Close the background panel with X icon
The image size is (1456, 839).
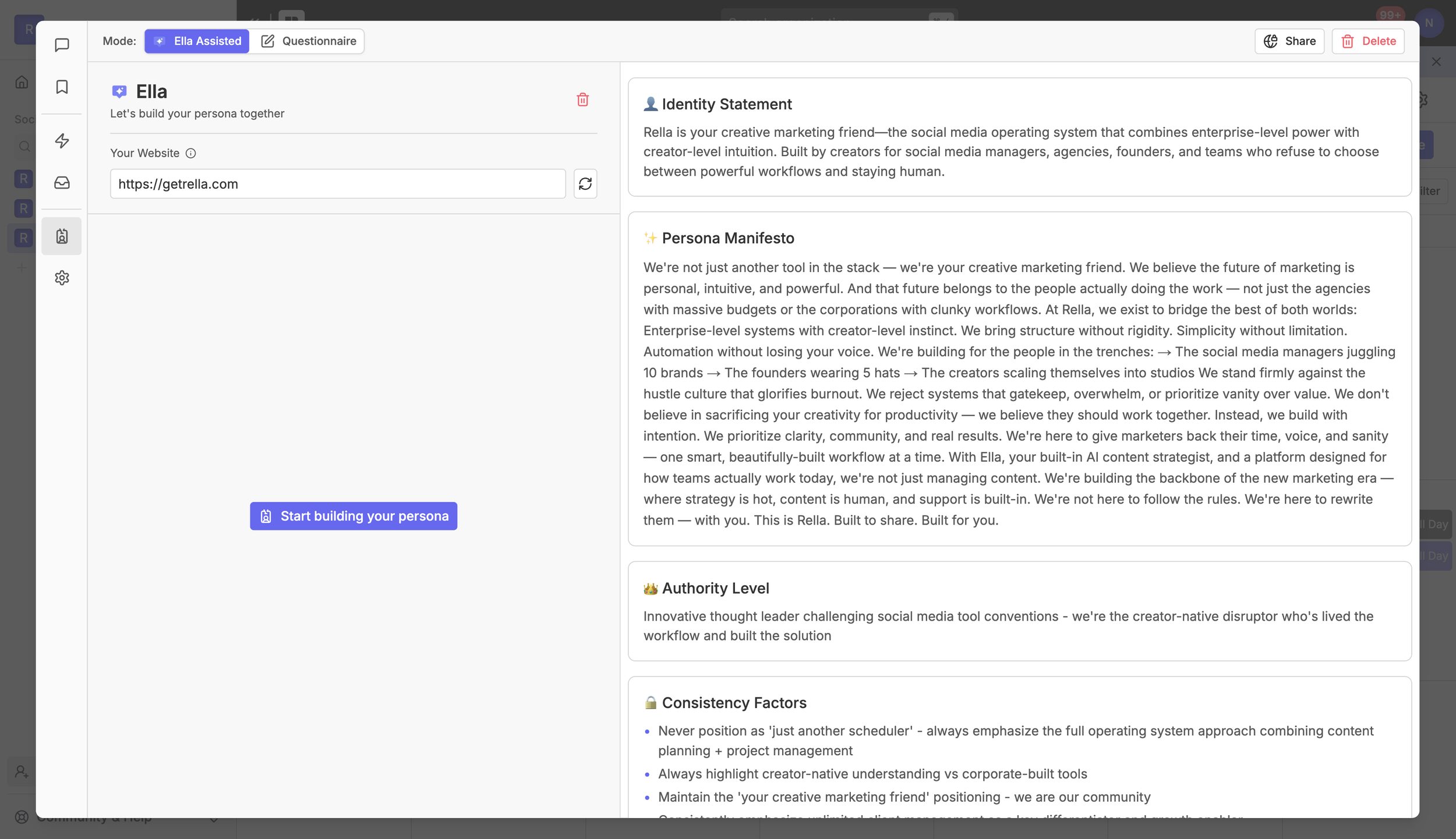point(1436,62)
